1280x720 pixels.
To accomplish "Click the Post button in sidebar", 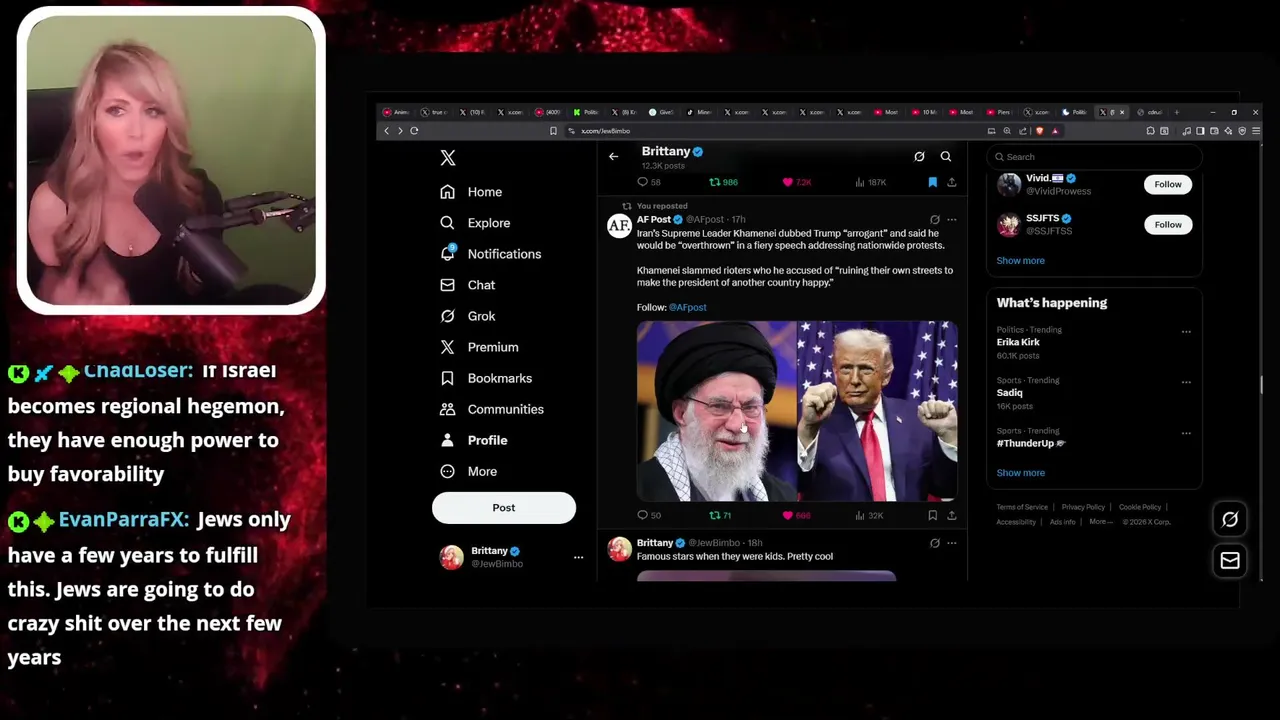I will (504, 508).
